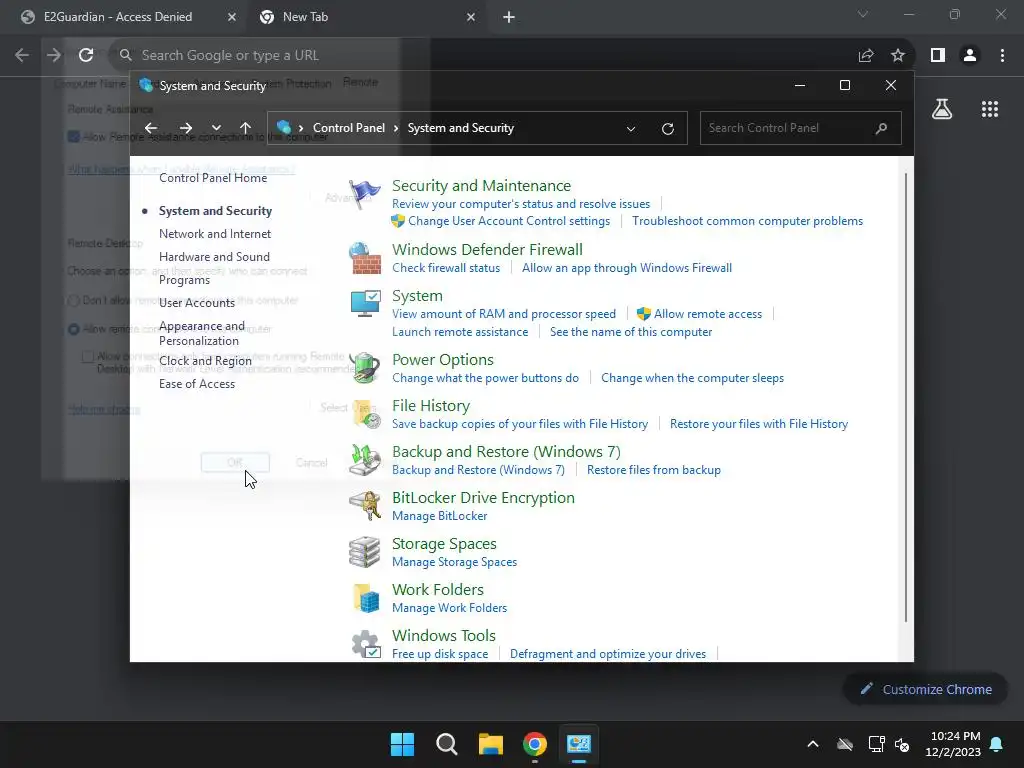Open recent locations dropdown in Control Panel

216,128
